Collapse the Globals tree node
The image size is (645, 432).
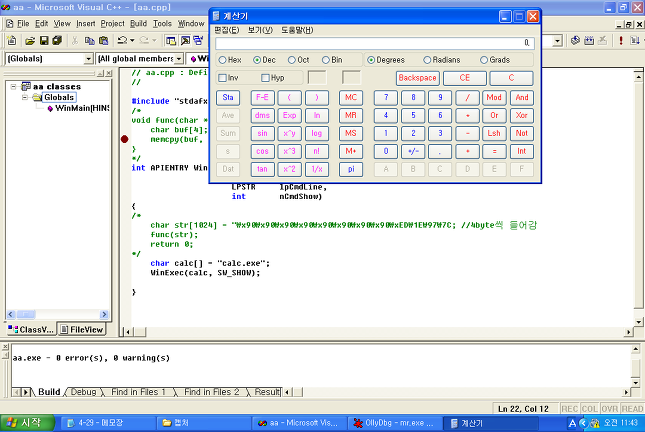[x=25, y=98]
